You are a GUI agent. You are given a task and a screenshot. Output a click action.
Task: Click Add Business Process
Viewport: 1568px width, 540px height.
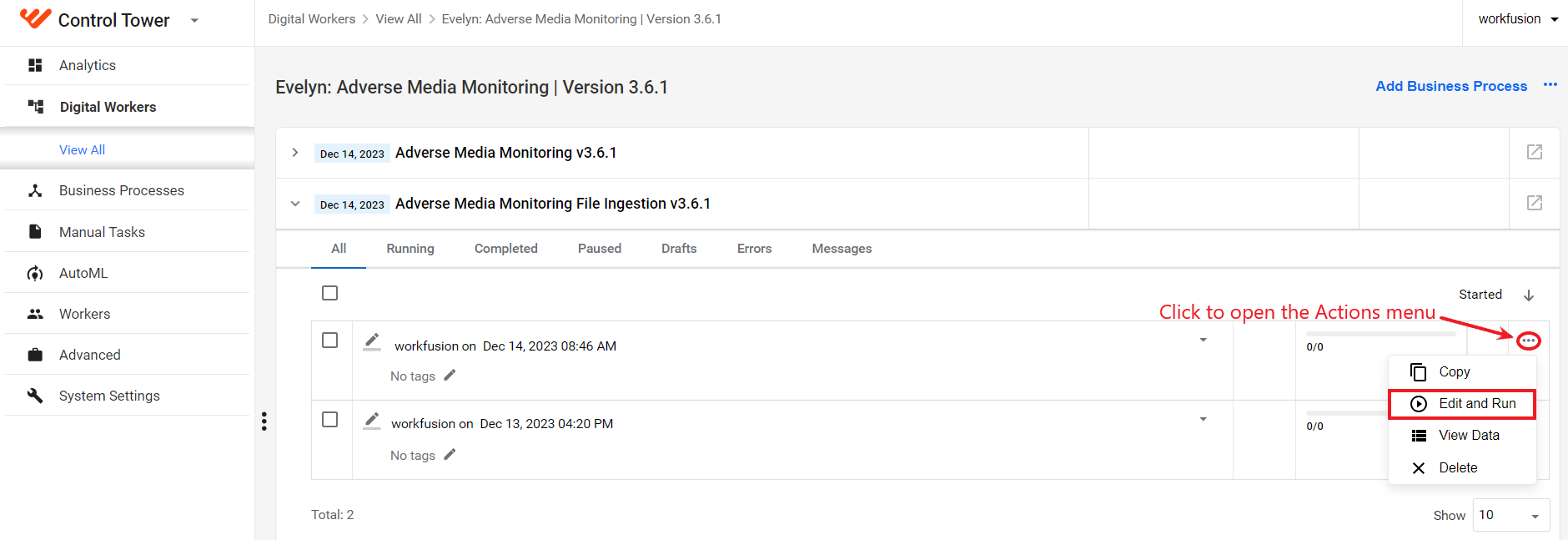(1451, 86)
